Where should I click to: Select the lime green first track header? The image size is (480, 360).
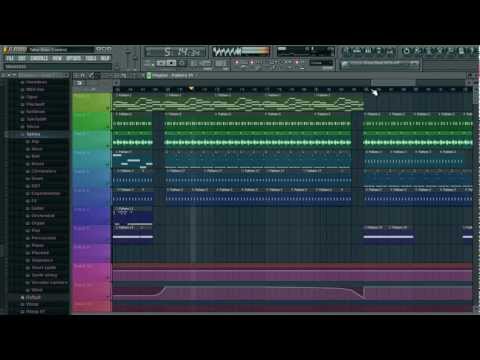tap(92, 102)
